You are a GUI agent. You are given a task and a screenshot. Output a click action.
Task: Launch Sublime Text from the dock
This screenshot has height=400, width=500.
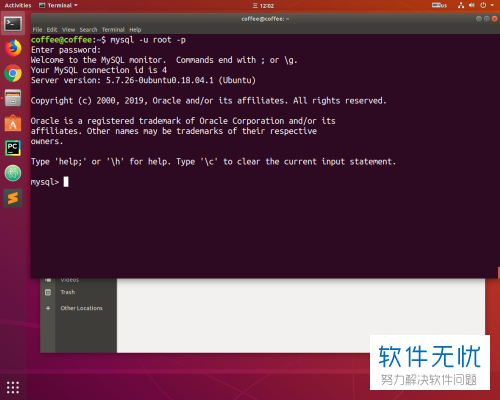pyautogui.click(x=13, y=198)
